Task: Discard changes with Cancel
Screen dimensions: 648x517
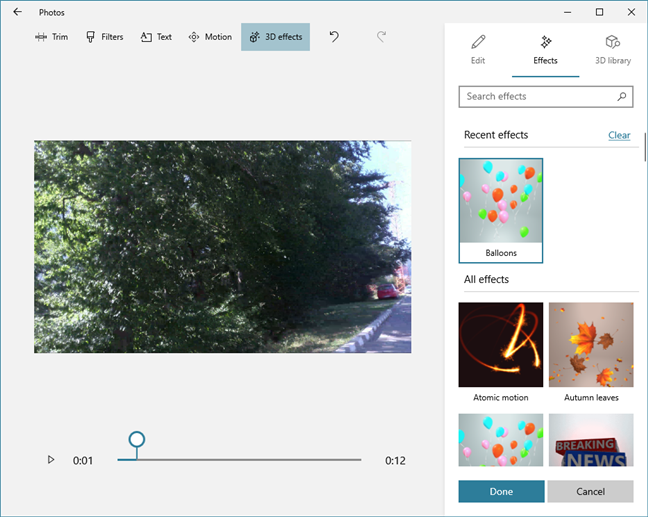Action: click(591, 491)
